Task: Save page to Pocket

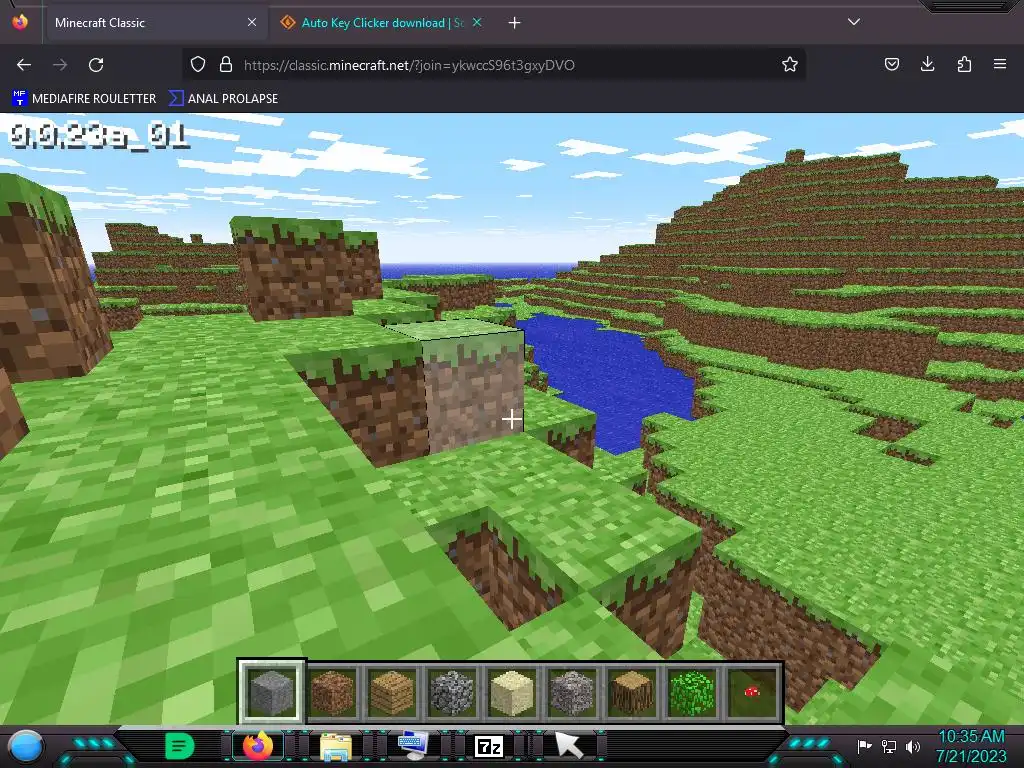Action: [x=891, y=64]
